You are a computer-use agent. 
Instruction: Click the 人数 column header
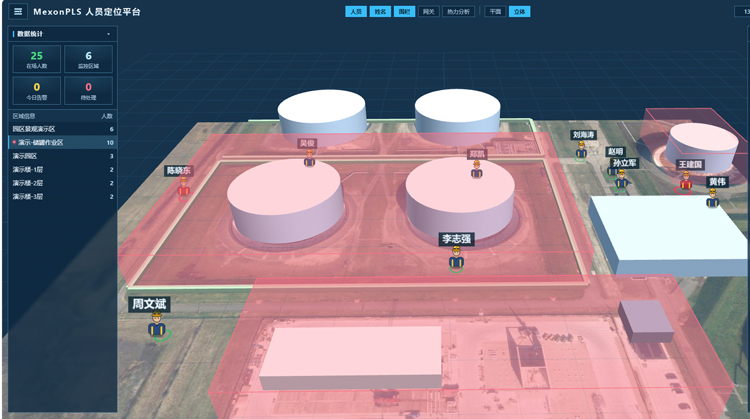tap(107, 116)
